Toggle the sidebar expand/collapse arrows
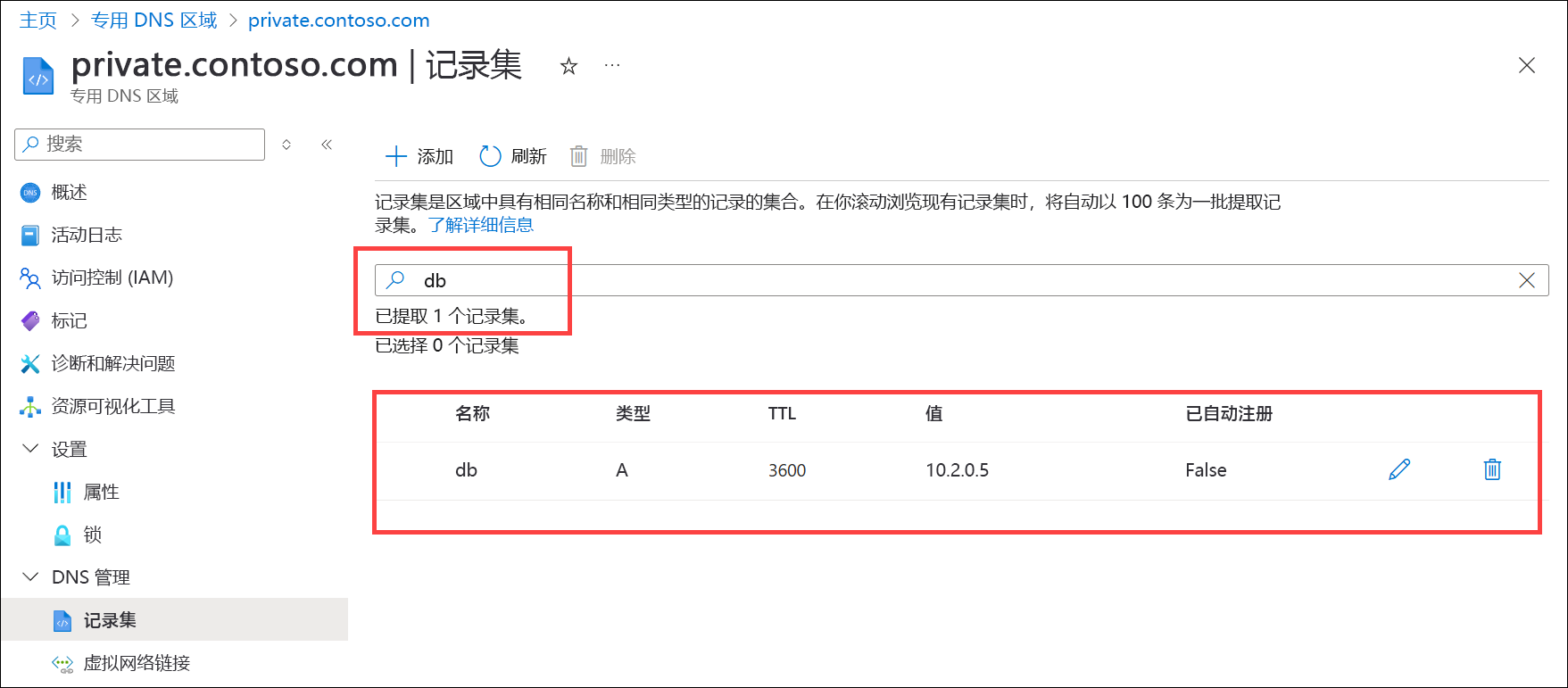 click(x=286, y=145)
